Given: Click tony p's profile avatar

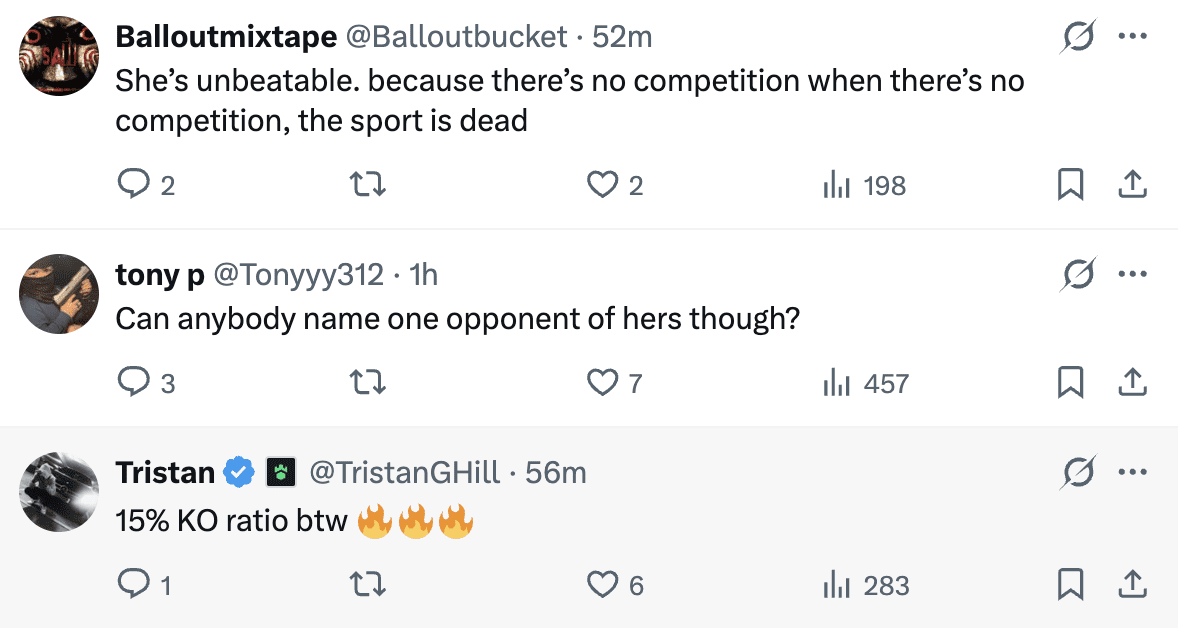Looking at the screenshot, I should tap(58, 293).
